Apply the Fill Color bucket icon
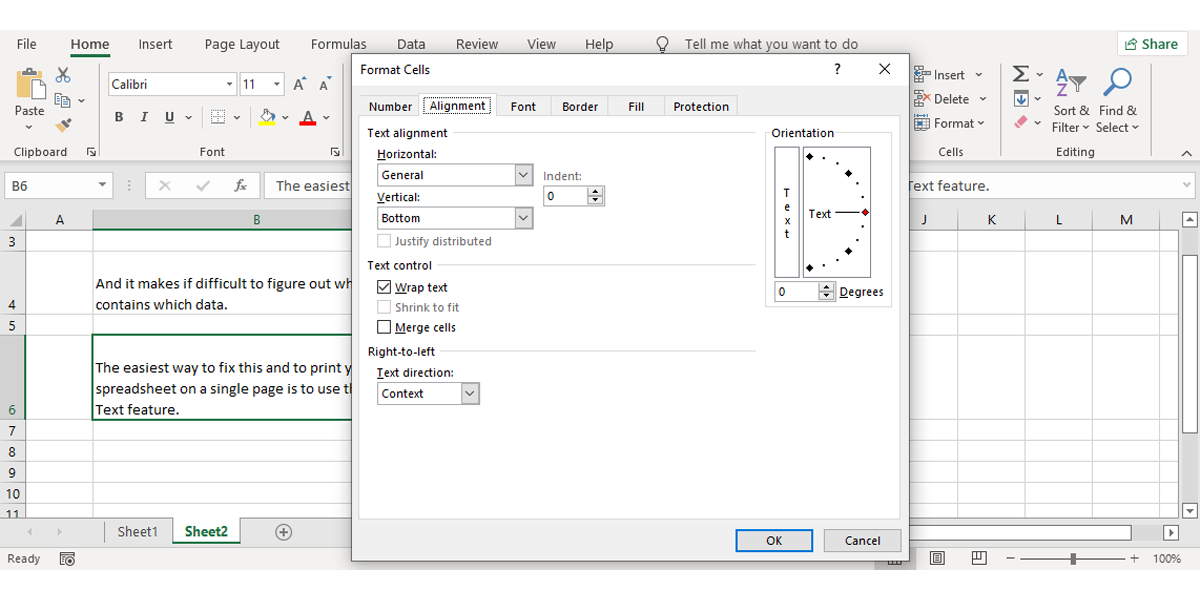1200x600 pixels. coord(267,117)
